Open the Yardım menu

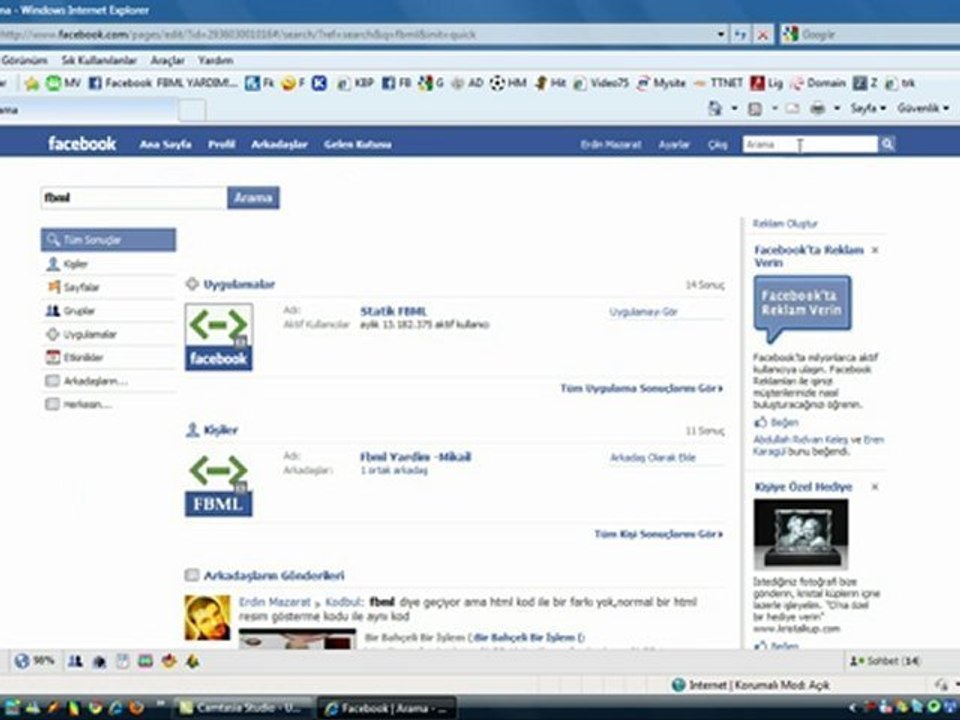[x=215, y=60]
